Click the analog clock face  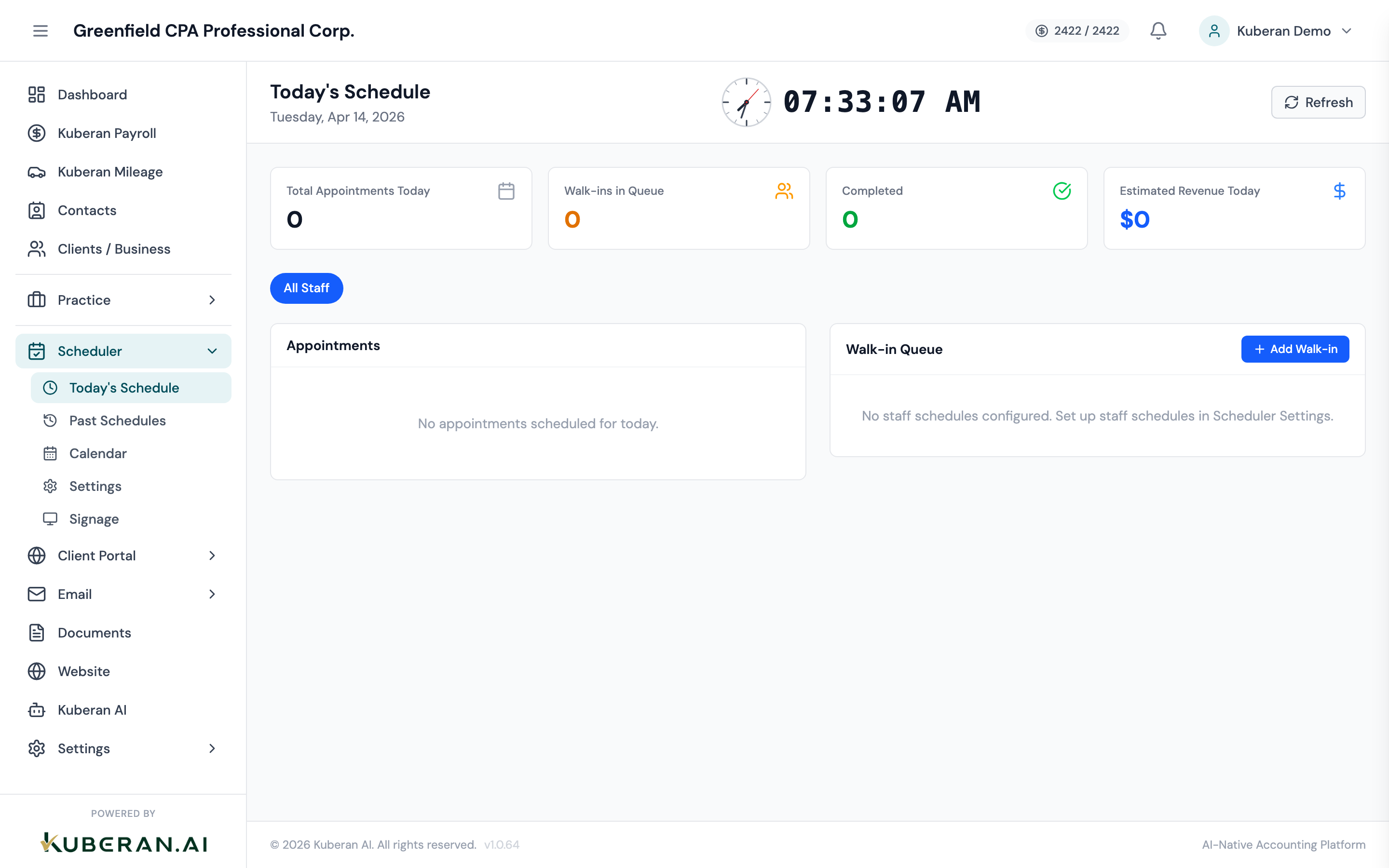click(746, 102)
